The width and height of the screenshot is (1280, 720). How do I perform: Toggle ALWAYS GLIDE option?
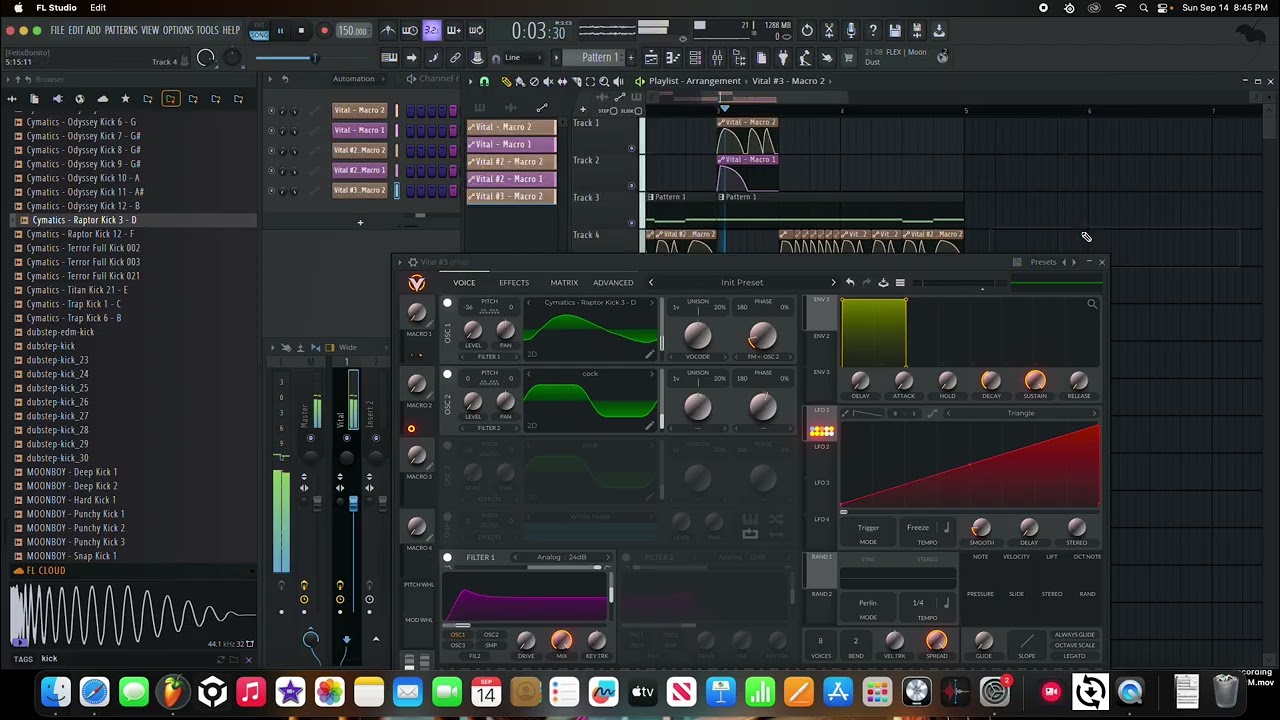(1074, 635)
